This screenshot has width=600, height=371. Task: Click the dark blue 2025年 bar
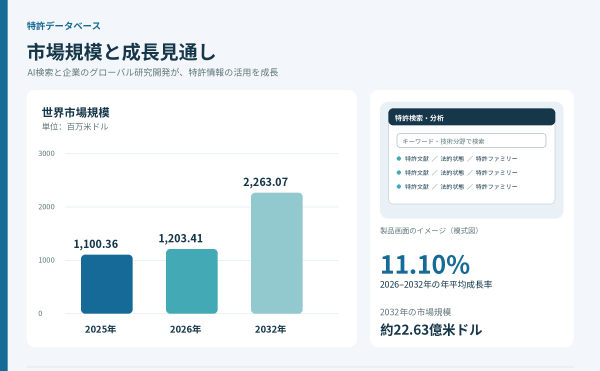(x=107, y=284)
